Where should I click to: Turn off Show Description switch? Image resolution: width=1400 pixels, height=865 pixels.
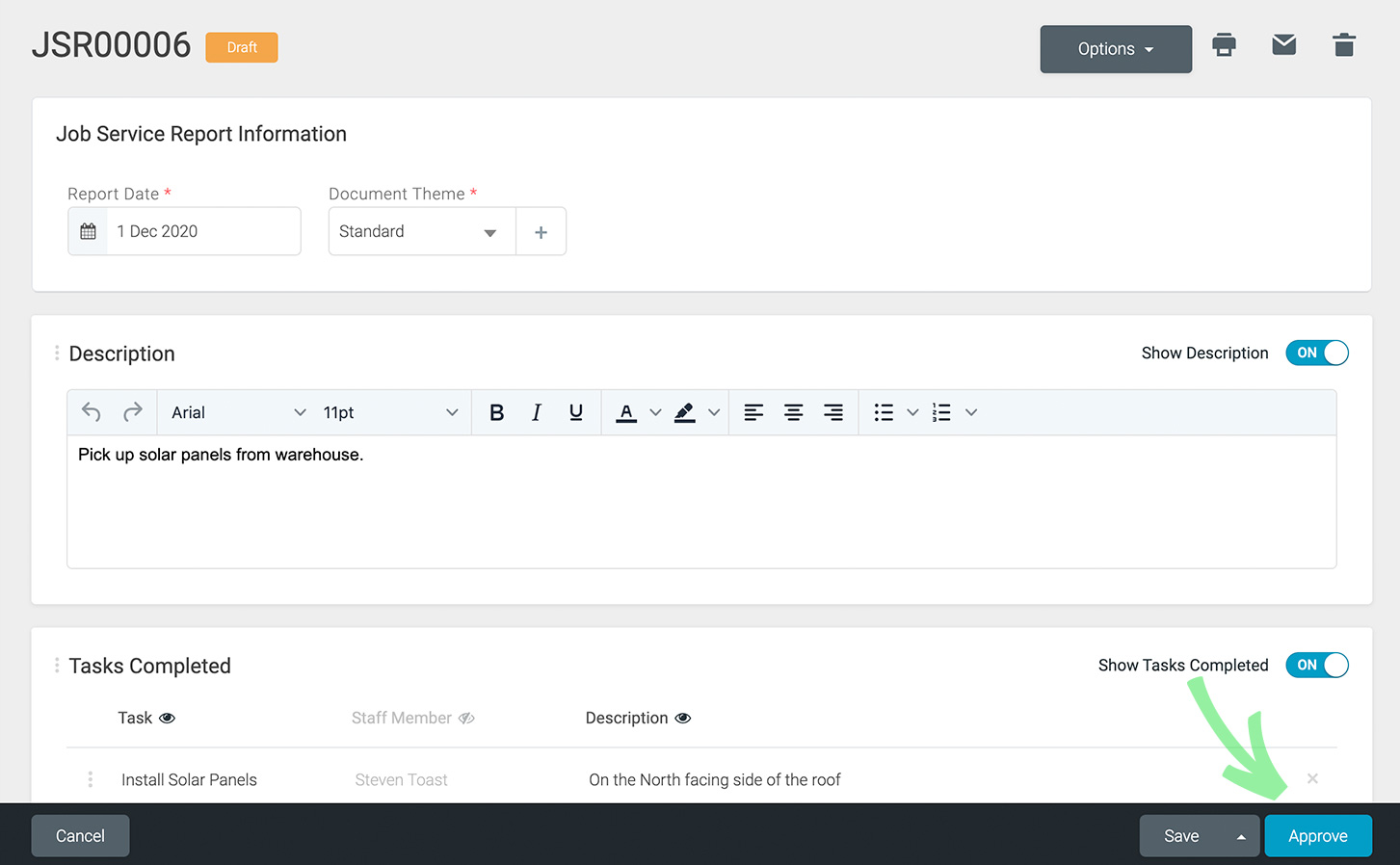click(1316, 353)
